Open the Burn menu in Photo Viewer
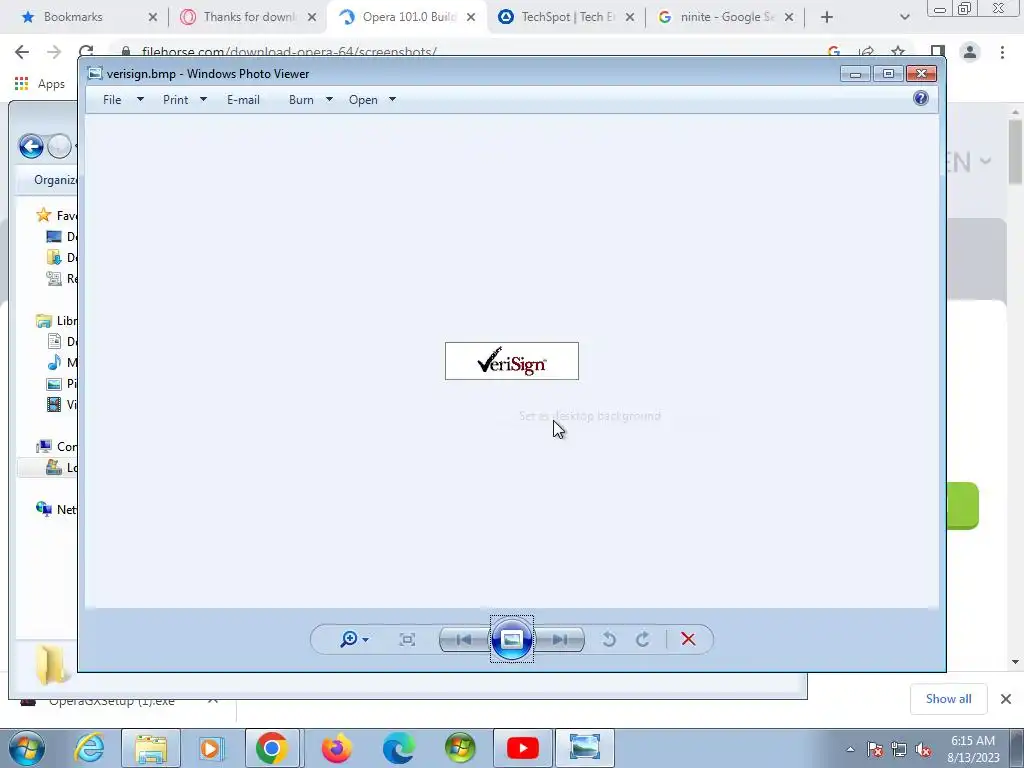1024x768 pixels. pos(301,100)
